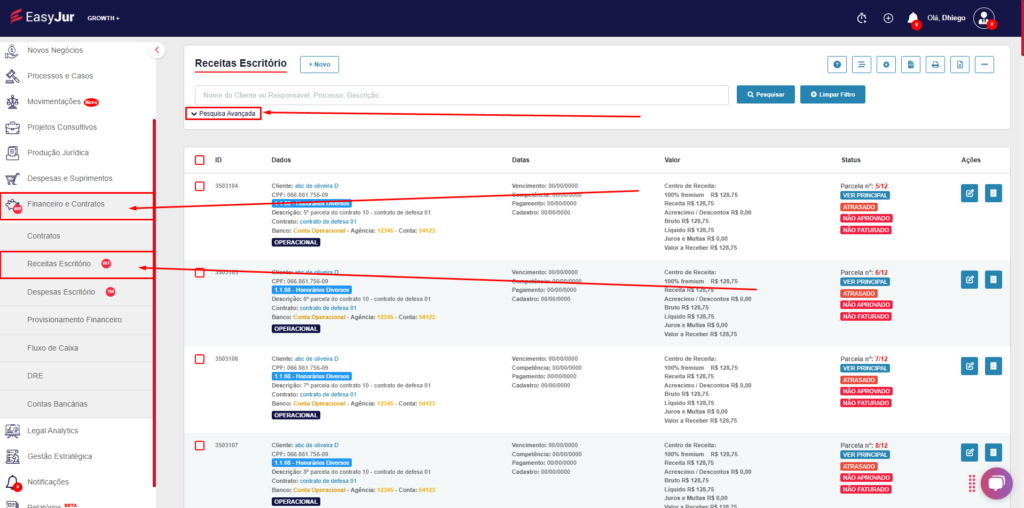Click Honorários Diversos tag in row 3503107
The image size is (1024, 508).
(312, 463)
